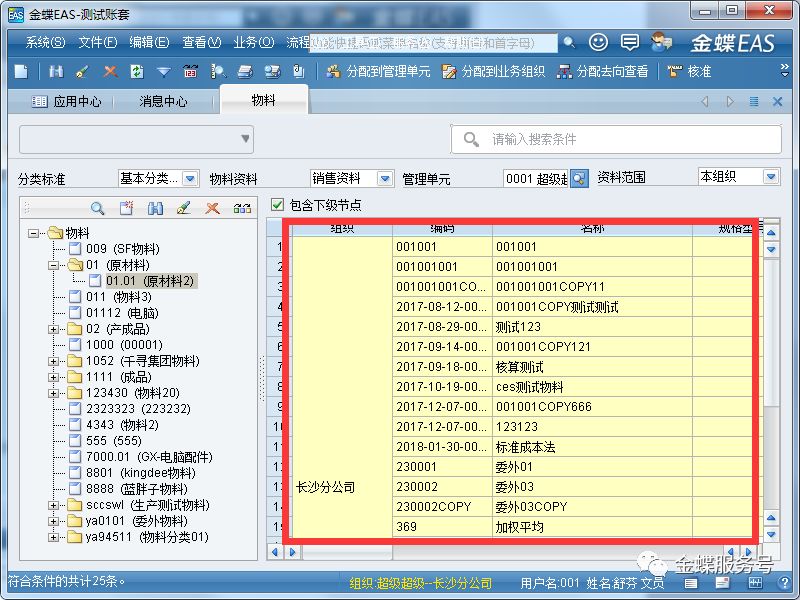The width and height of the screenshot is (800, 600).
Task: Click the calendar 123 icon in toolbar
Action: (190, 71)
